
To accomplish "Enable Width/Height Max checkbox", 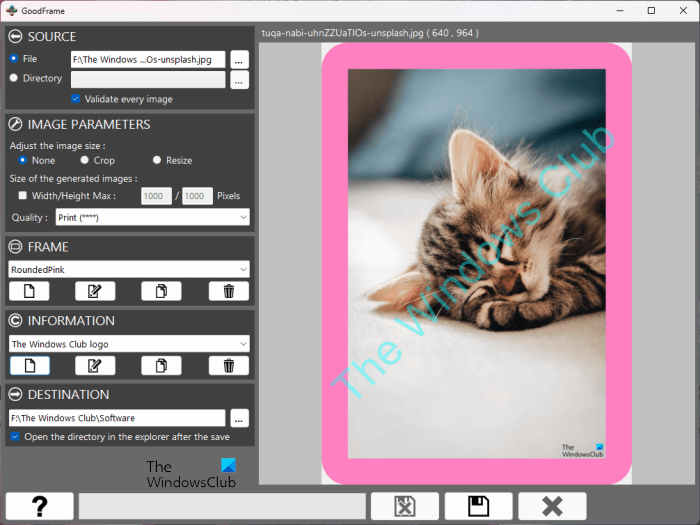I will (22, 195).
